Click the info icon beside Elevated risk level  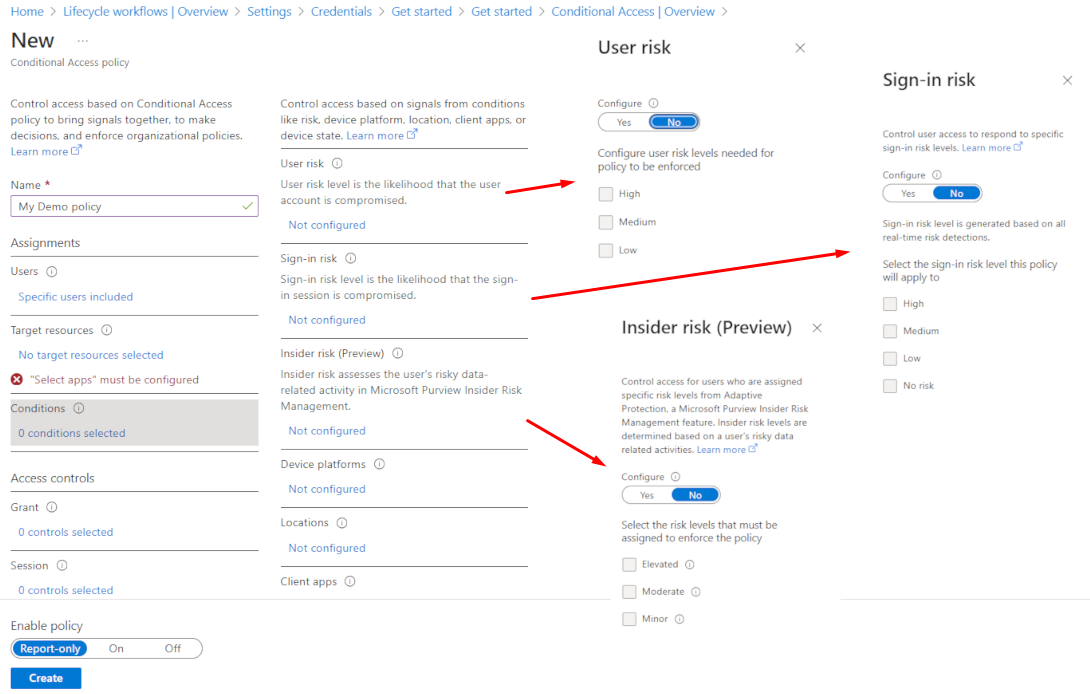pyautogui.click(x=690, y=565)
